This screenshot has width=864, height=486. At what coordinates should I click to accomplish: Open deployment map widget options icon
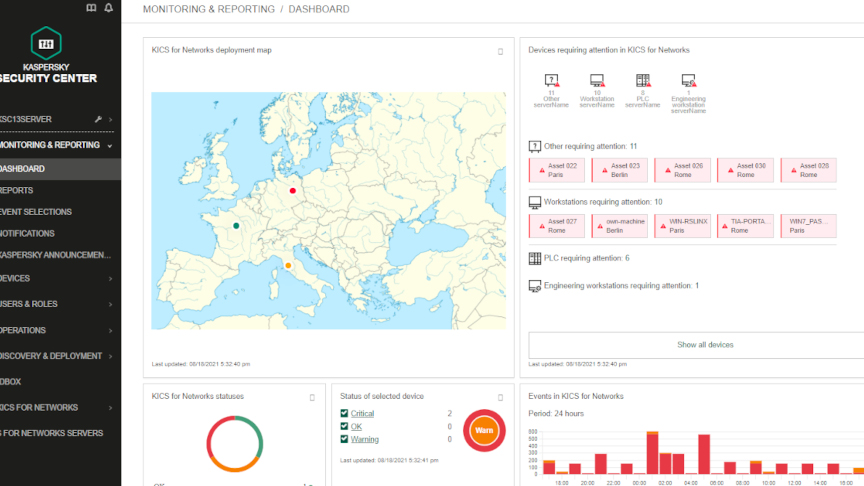point(500,51)
